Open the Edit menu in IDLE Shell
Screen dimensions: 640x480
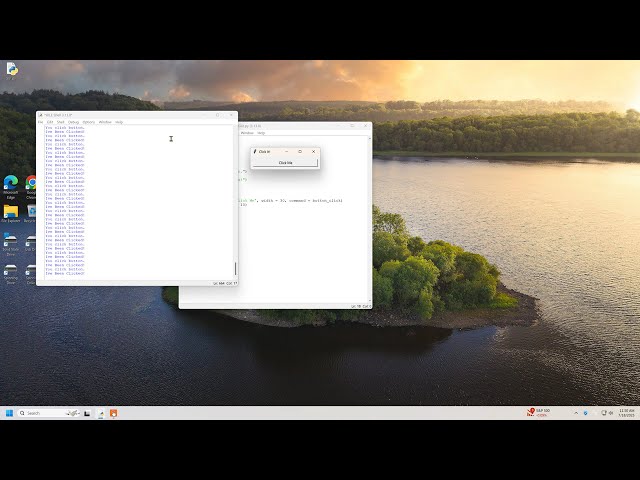[x=50, y=122]
